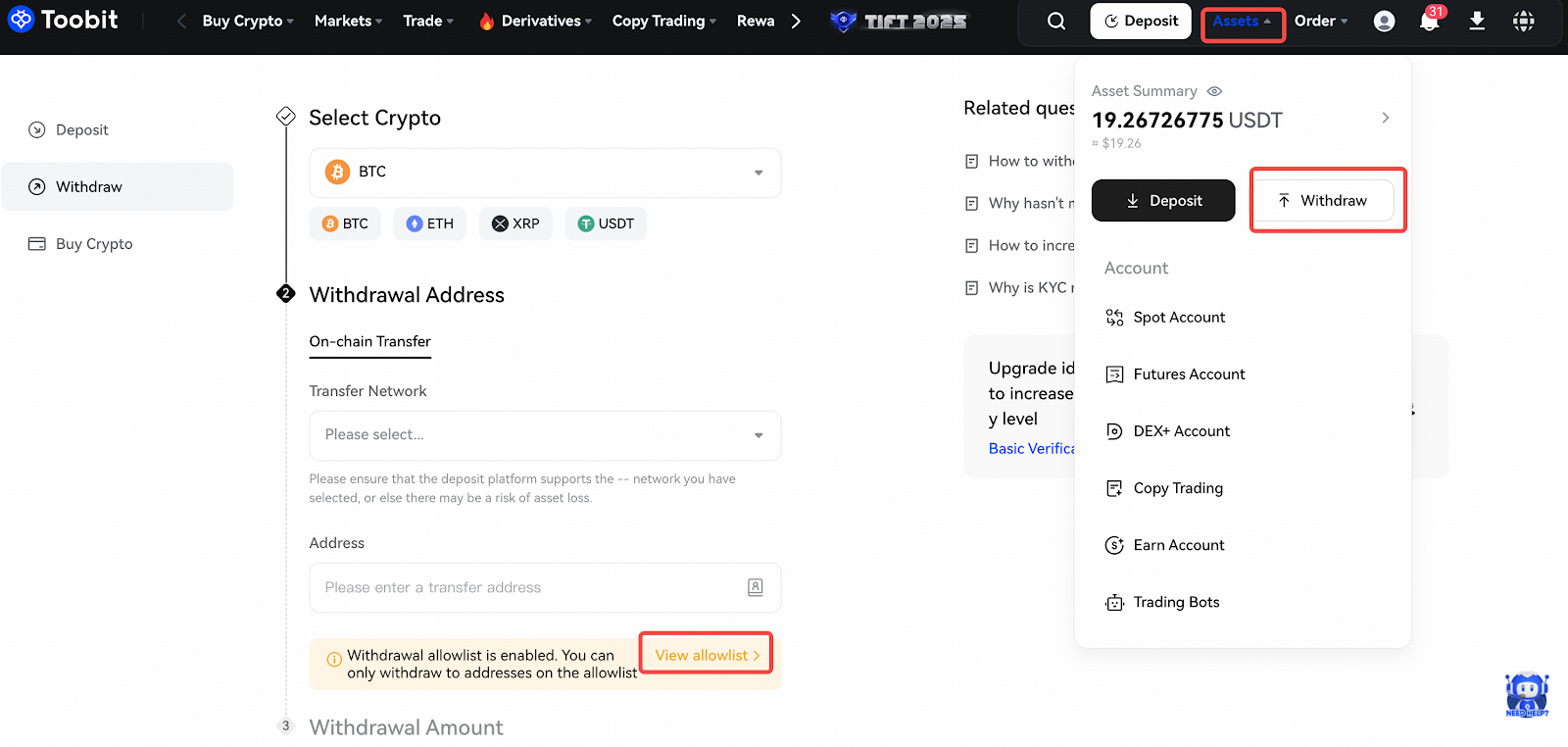Click View allowlist link
The image size is (1568, 747).
707,655
